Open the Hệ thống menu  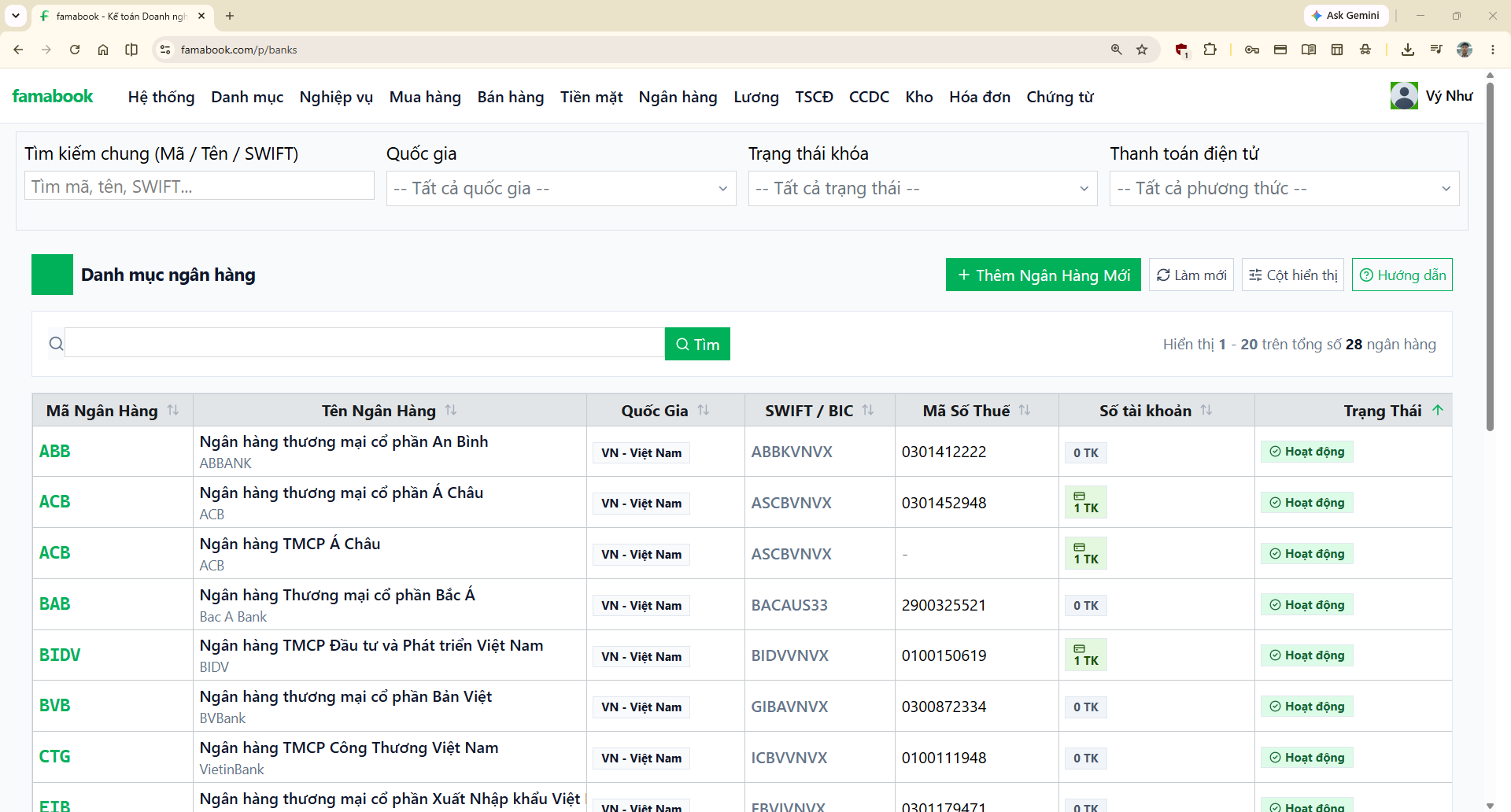(x=161, y=97)
